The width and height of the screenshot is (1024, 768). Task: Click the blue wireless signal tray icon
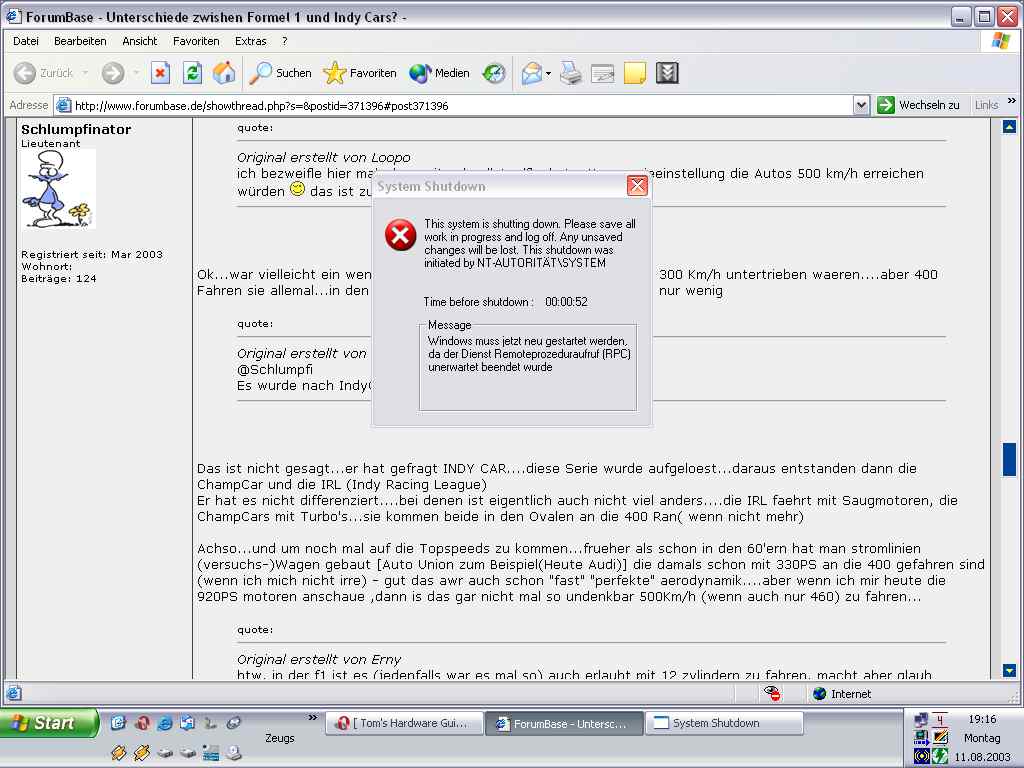921,756
